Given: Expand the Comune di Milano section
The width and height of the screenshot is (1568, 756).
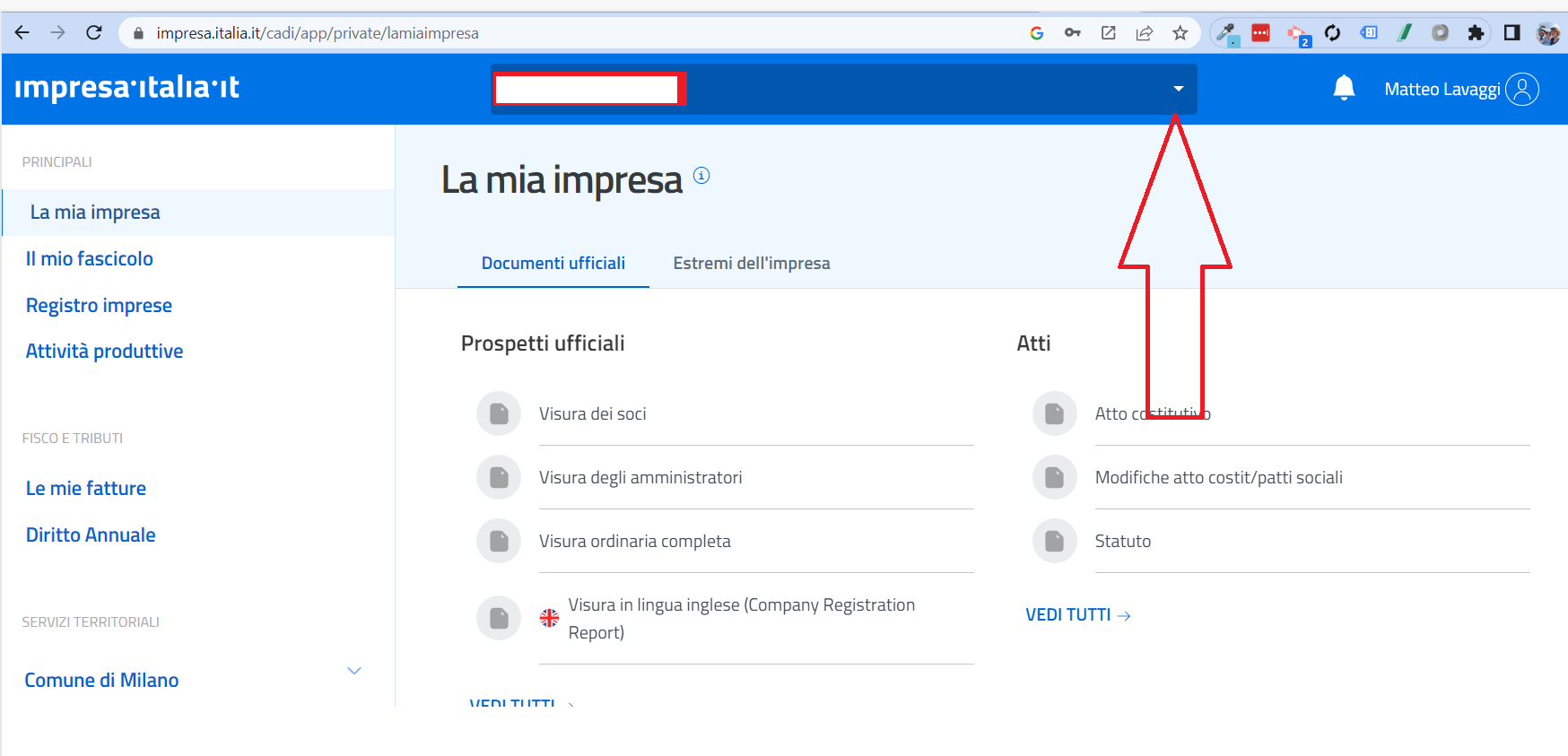Looking at the screenshot, I should 354,671.
